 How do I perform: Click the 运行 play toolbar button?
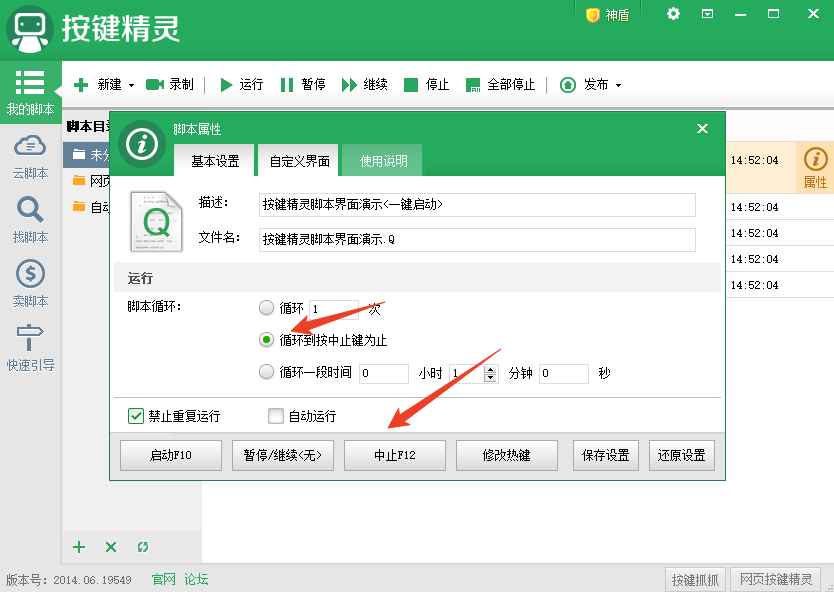pos(242,85)
